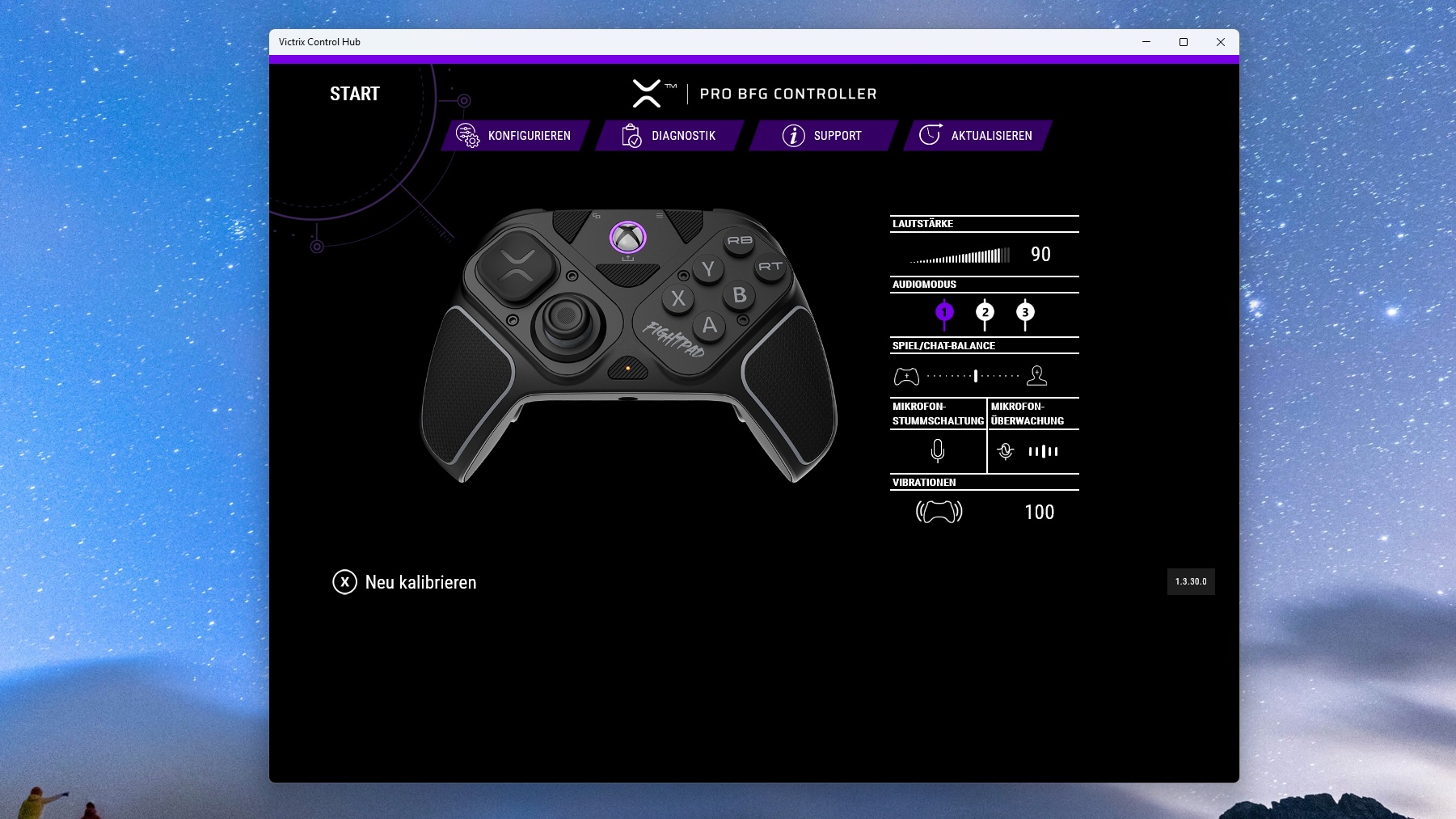This screenshot has width=1456, height=819.
Task: Click the chat person icon
Action: 1036,376
